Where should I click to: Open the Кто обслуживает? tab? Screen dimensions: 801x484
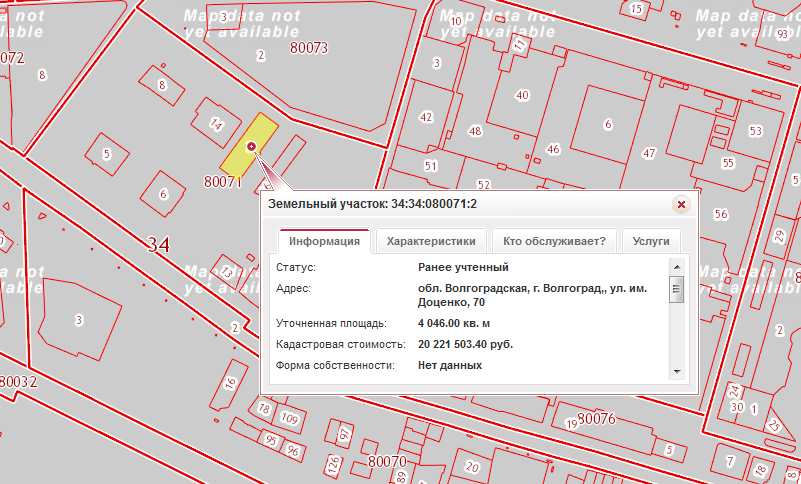click(x=554, y=241)
